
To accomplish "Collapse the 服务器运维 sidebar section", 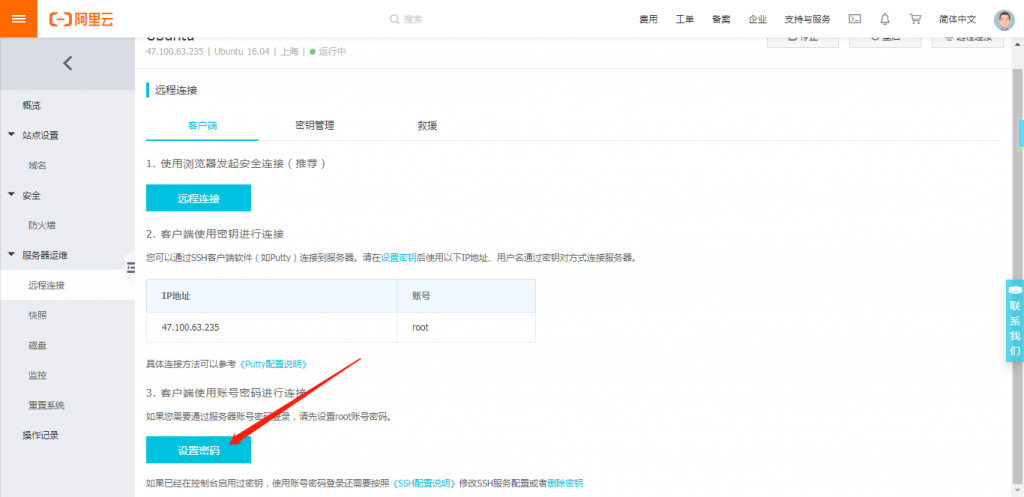I will [x=12, y=255].
